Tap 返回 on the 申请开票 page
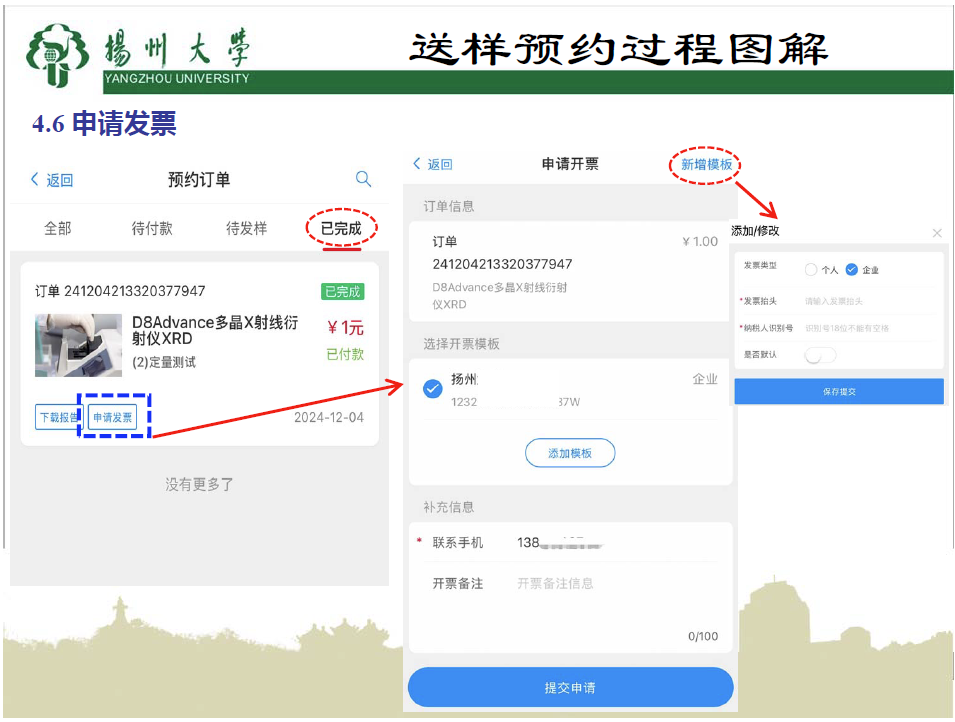955x722 pixels. click(433, 164)
